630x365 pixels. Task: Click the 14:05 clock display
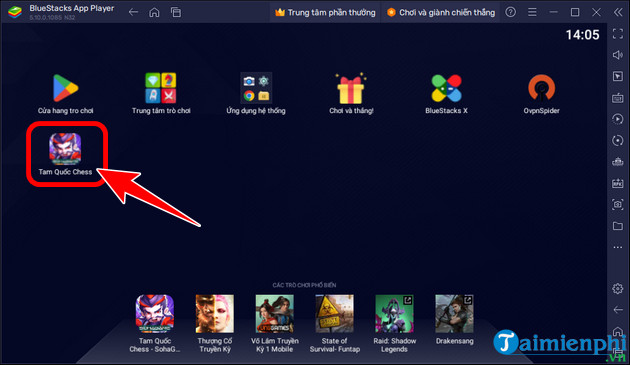pos(582,35)
